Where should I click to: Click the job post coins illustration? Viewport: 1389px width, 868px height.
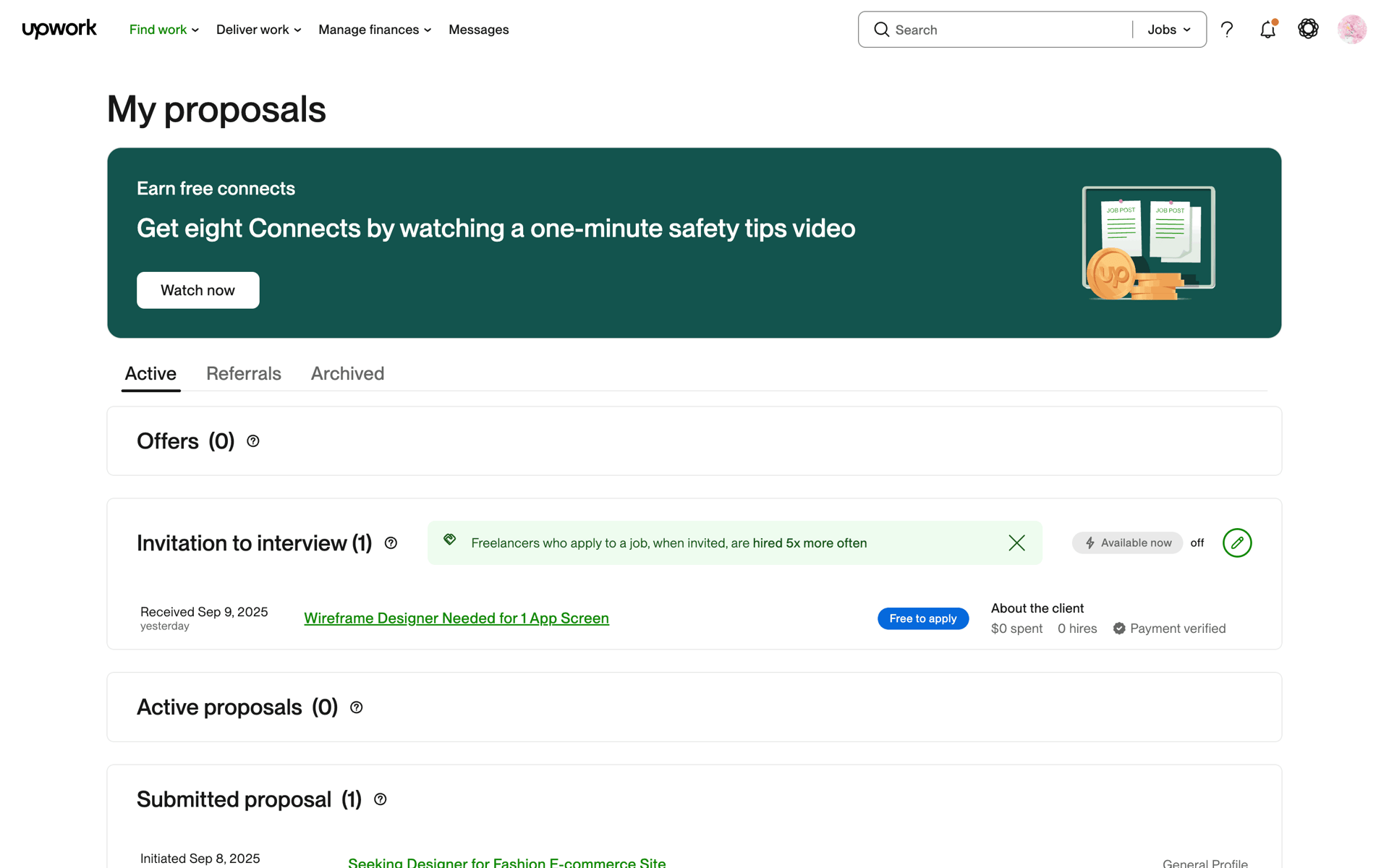click(1148, 243)
